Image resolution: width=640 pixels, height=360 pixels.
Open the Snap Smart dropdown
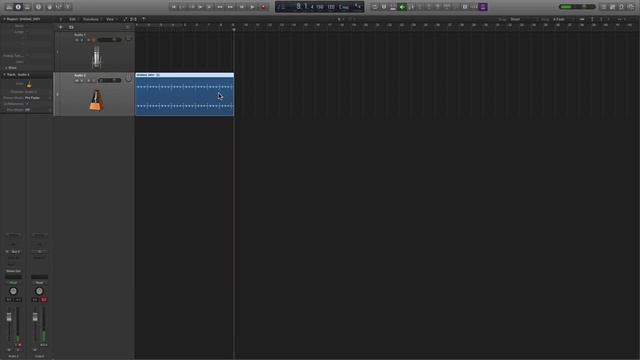pyautogui.click(x=524, y=19)
